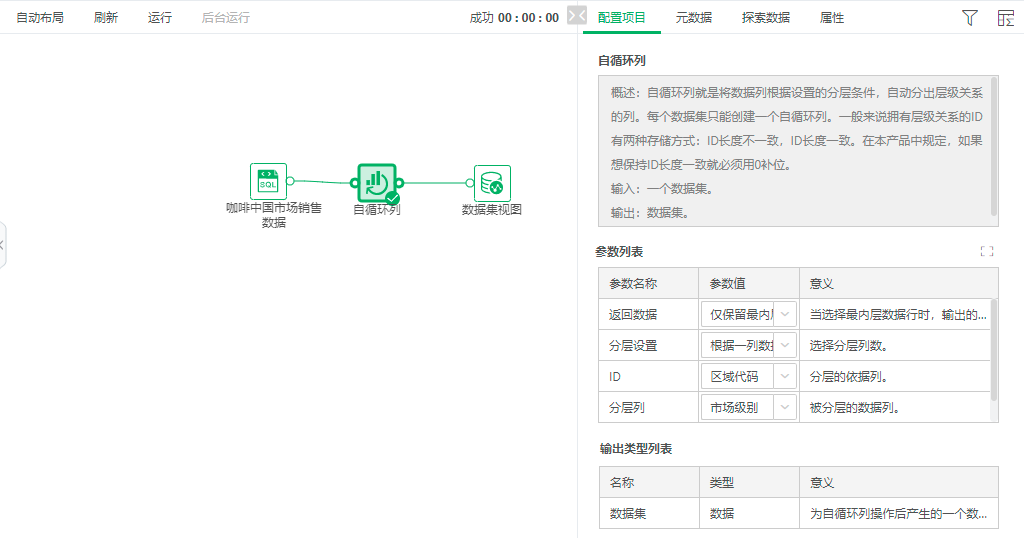Viewport: 1024px width, 538px height.
Task: Switch to the 探索数据 tab
Action: pyautogui.click(x=765, y=17)
